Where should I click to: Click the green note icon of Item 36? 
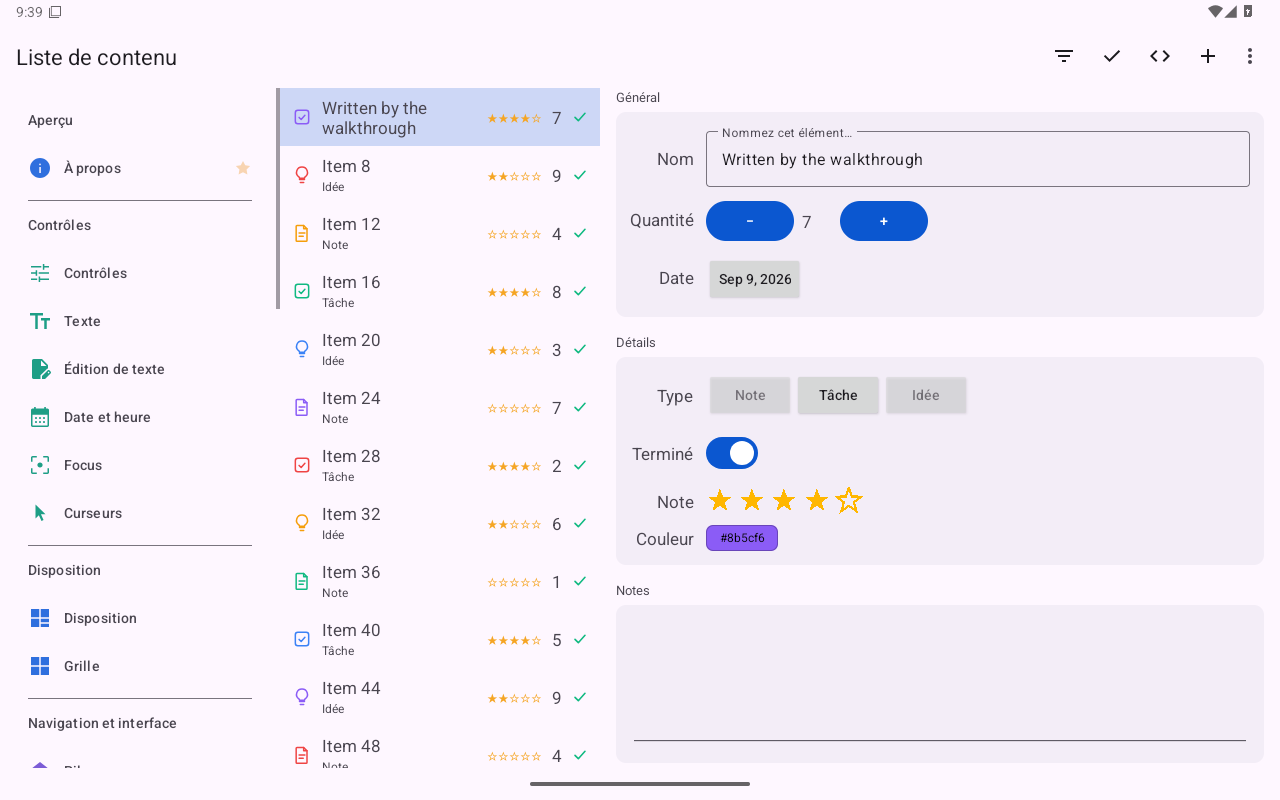coord(302,581)
